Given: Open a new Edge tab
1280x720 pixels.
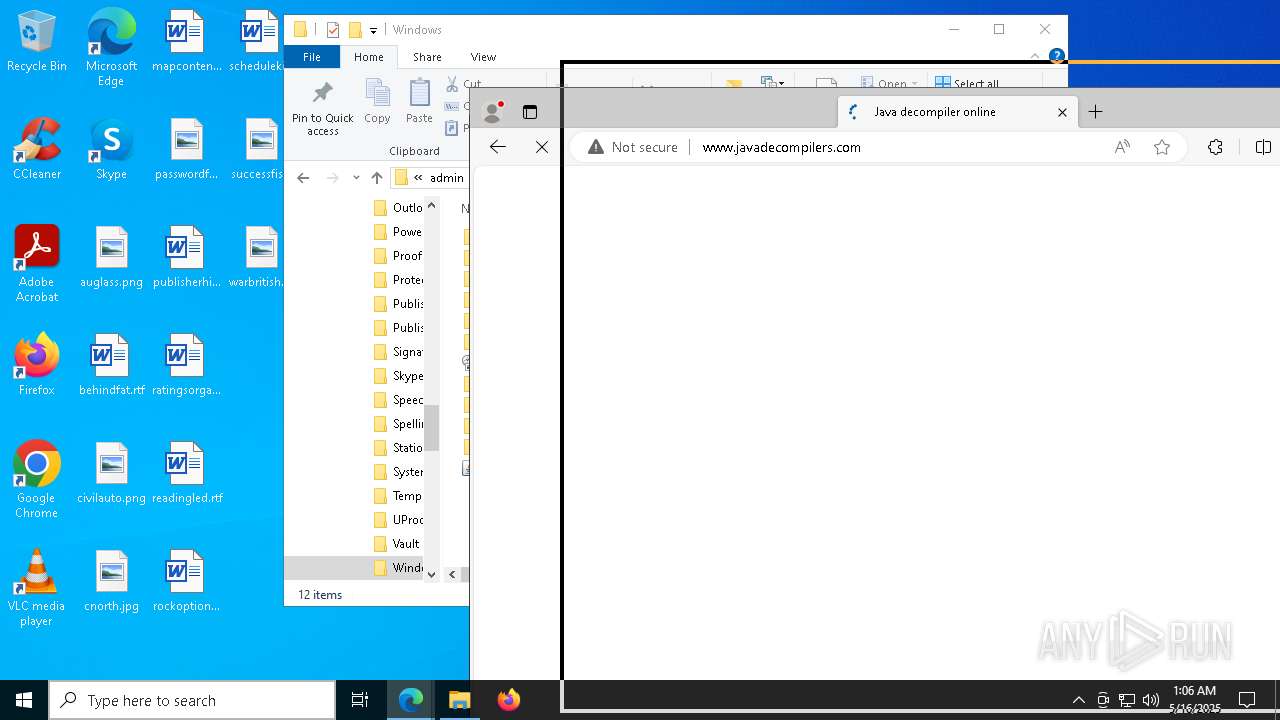Looking at the screenshot, I should 1095,112.
